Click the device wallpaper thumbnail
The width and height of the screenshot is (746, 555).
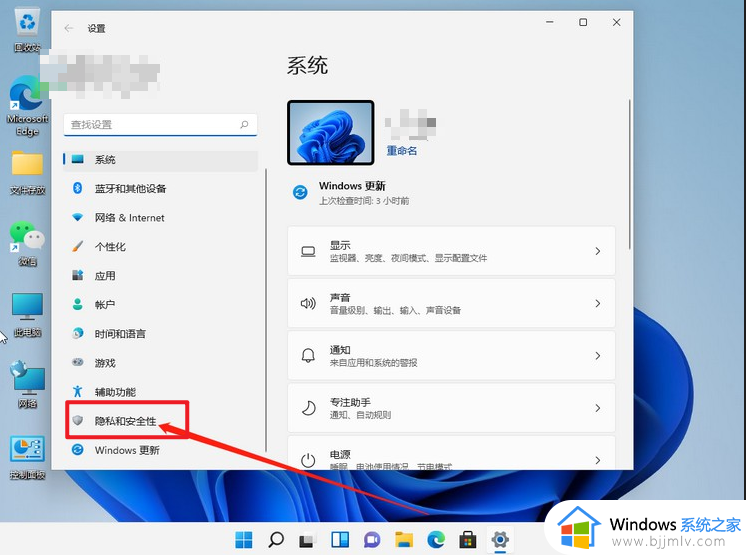click(331, 133)
